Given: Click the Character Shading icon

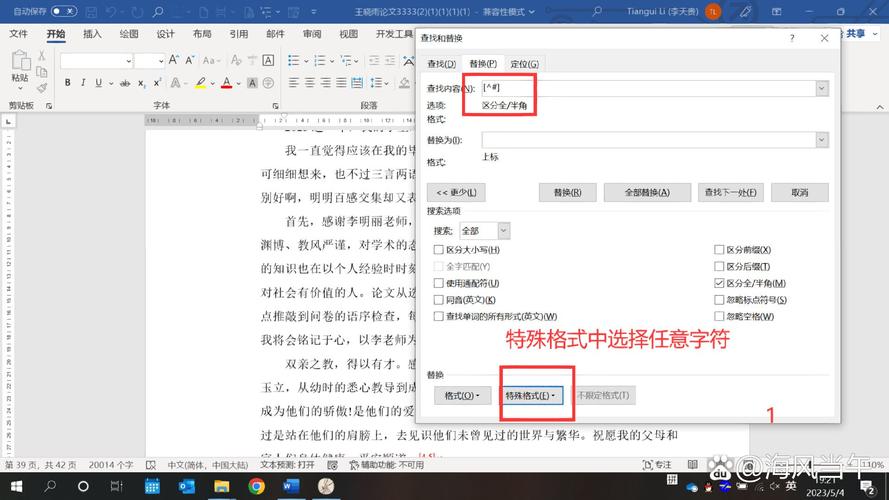Looking at the screenshot, I should click(x=252, y=83).
